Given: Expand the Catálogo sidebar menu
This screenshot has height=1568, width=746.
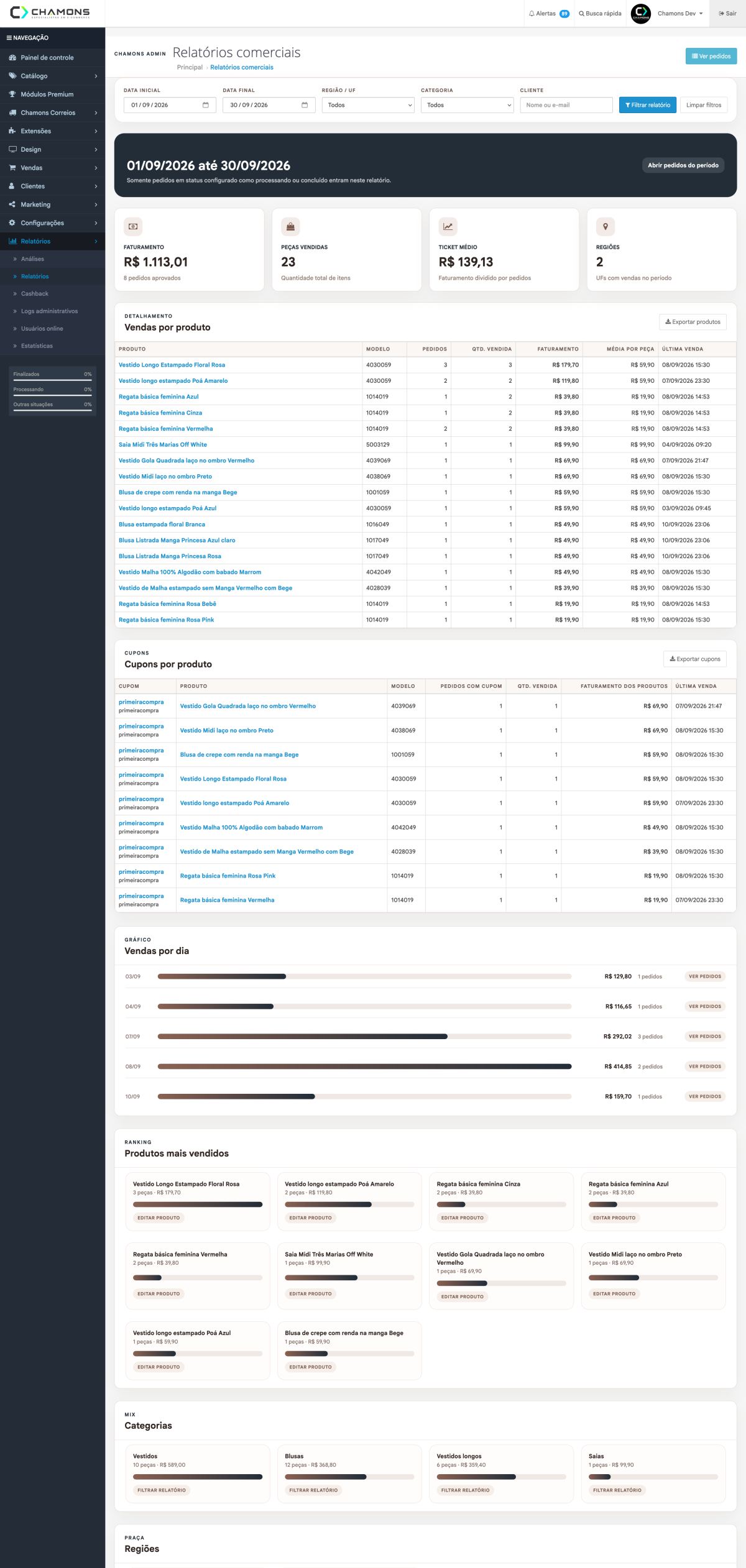Looking at the screenshot, I should 52,76.
